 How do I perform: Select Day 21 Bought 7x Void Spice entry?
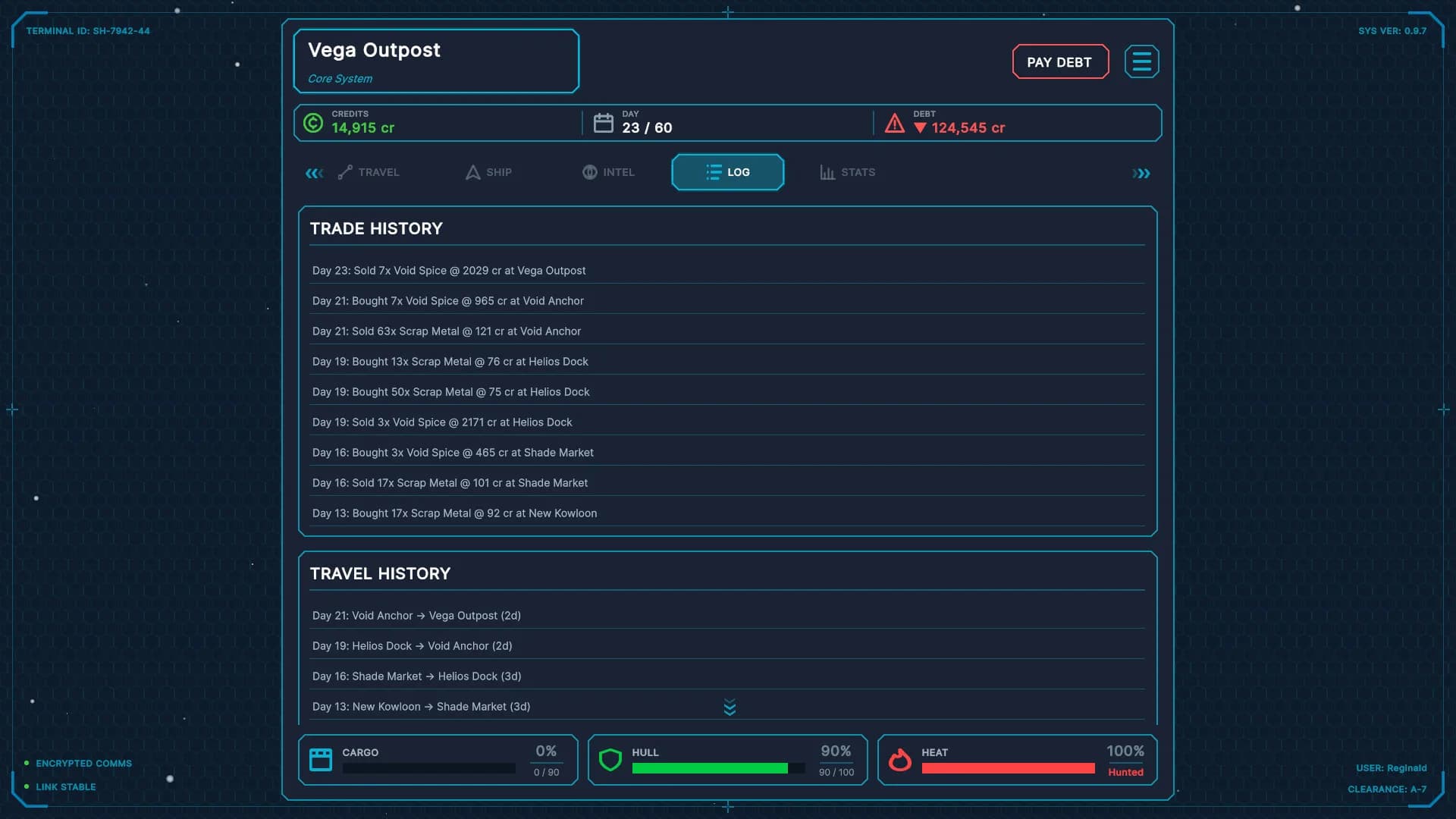point(727,301)
